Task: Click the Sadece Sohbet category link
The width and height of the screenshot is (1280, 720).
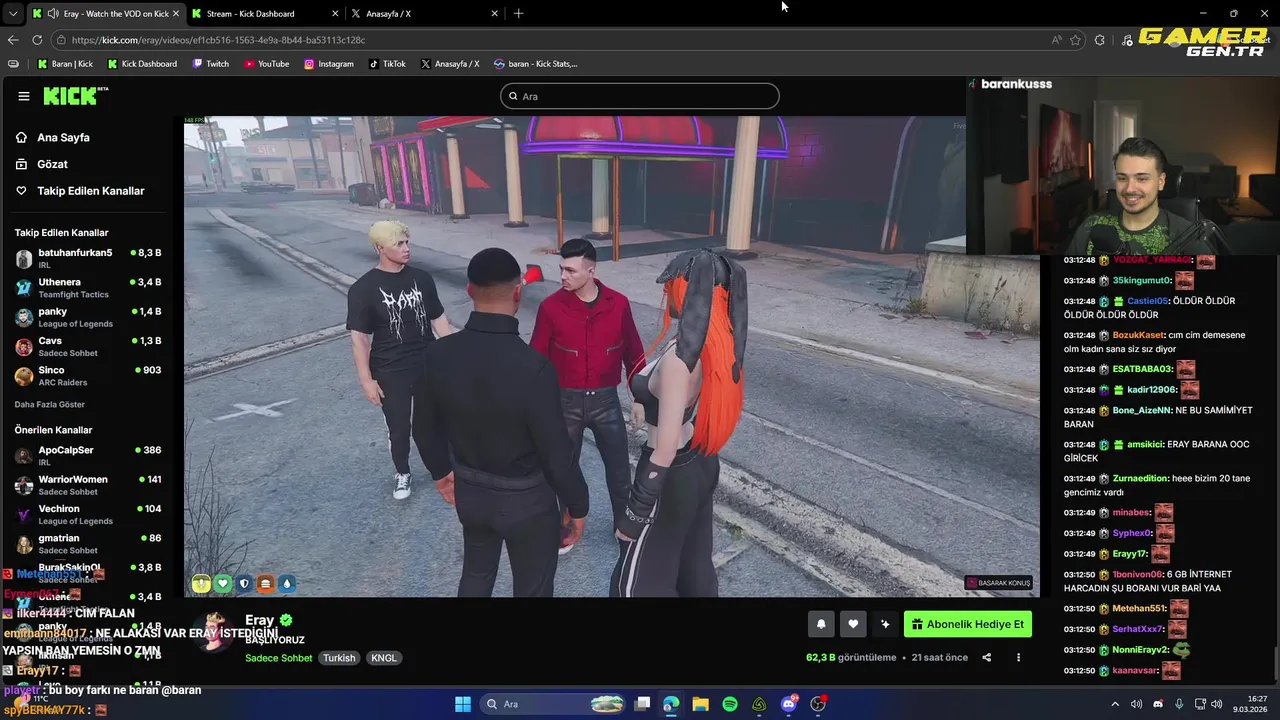Action: pos(278,658)
